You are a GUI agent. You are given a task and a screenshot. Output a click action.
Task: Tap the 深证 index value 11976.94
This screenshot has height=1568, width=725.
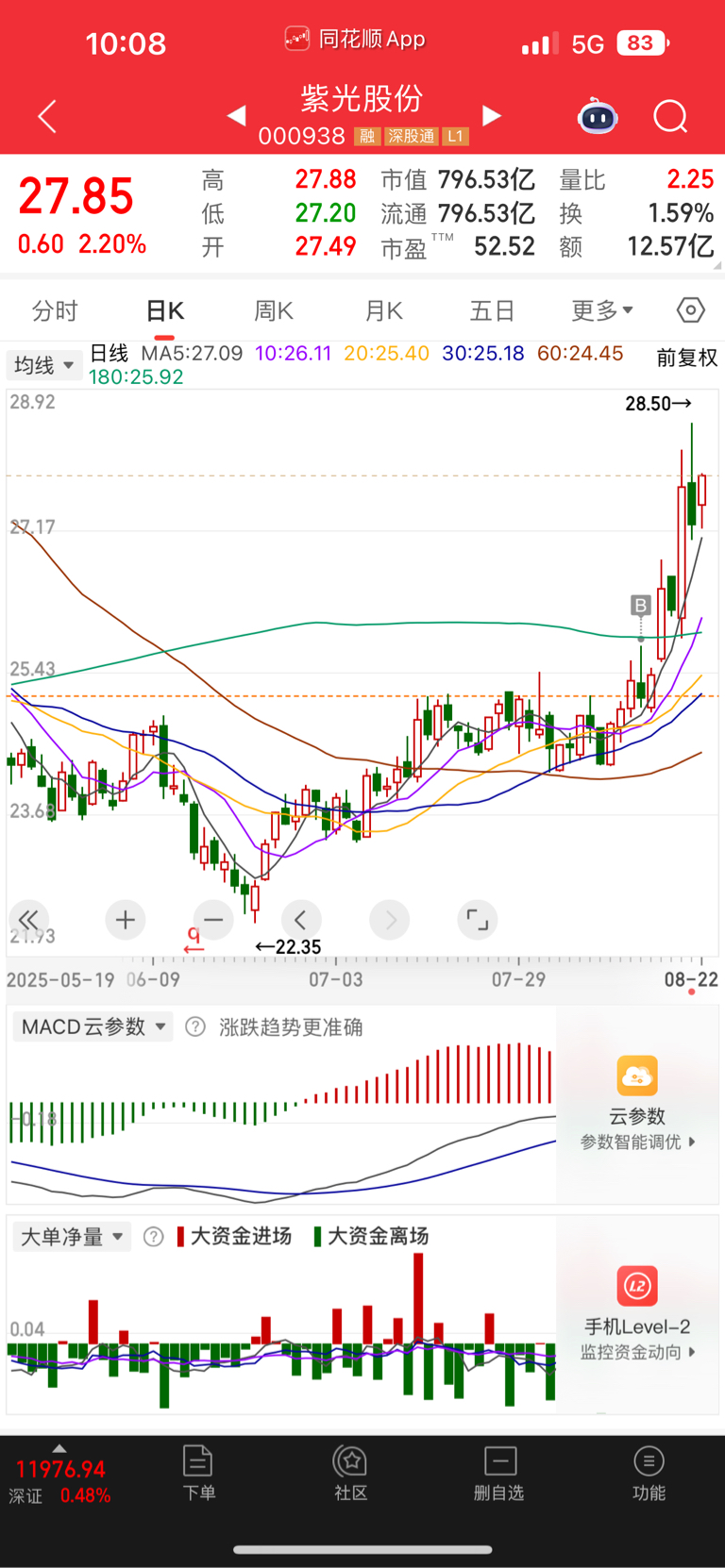pyautogui.click(x=60, y=1469)
